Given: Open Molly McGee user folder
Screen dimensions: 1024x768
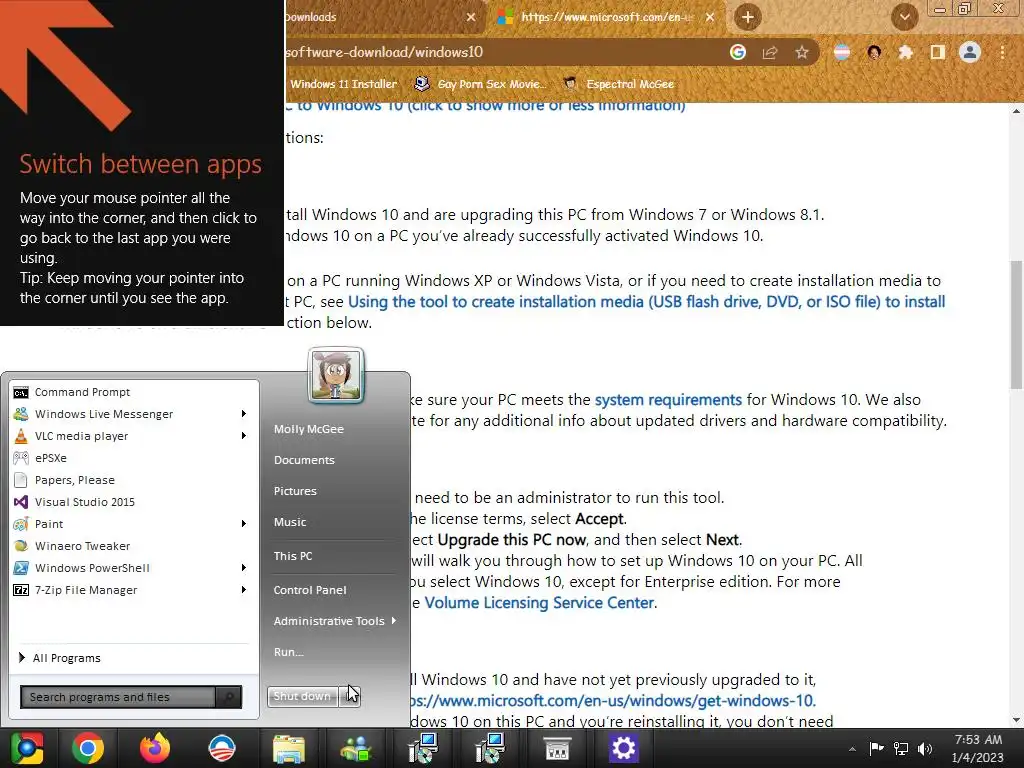Looking at the screenshot, I should click(x=309, y=429).
